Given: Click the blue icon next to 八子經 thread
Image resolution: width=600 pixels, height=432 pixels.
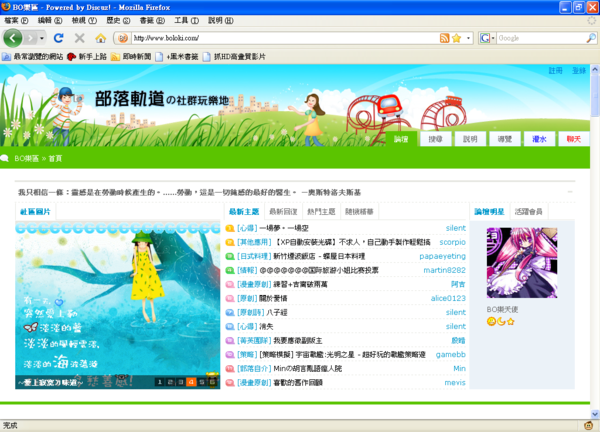Looking at the screenshot, I should tap(230, 312).
